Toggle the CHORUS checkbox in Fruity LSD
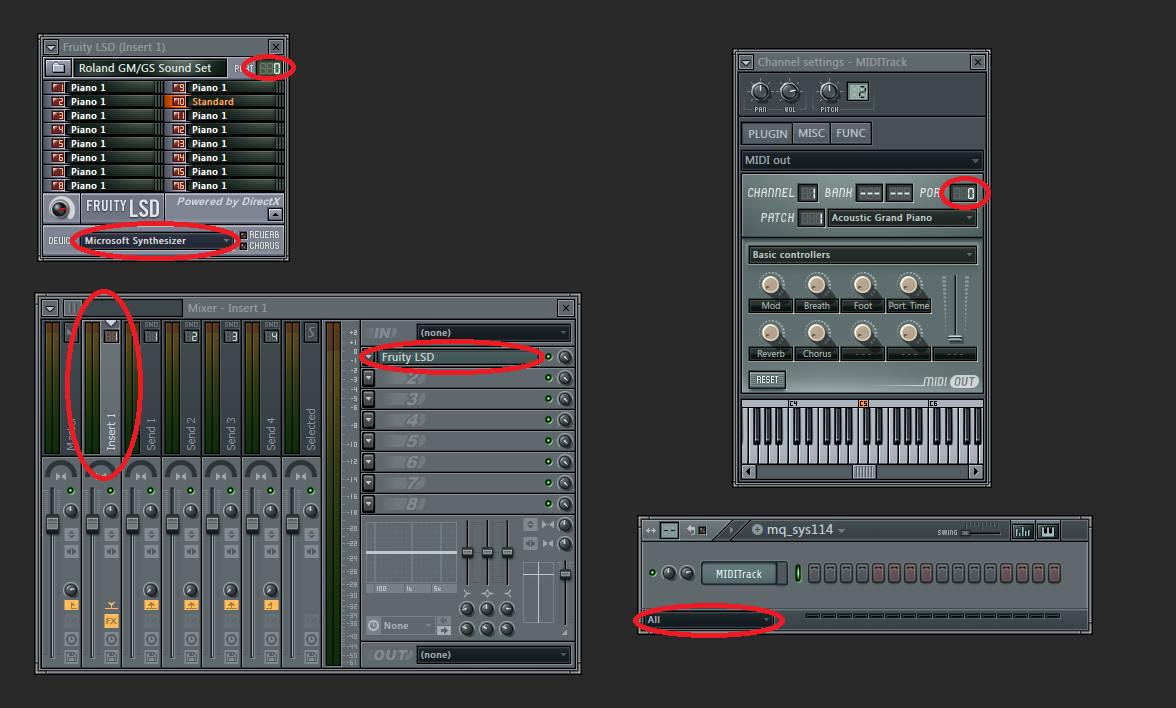Viewport: 1176px width, 708px height. tap(243, 246)
